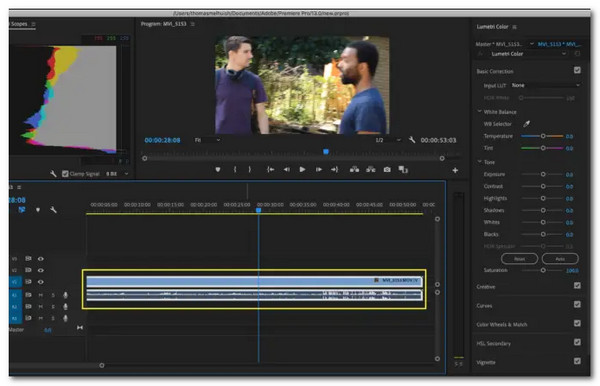Go to In point in Program monitor

pos(271,169)
